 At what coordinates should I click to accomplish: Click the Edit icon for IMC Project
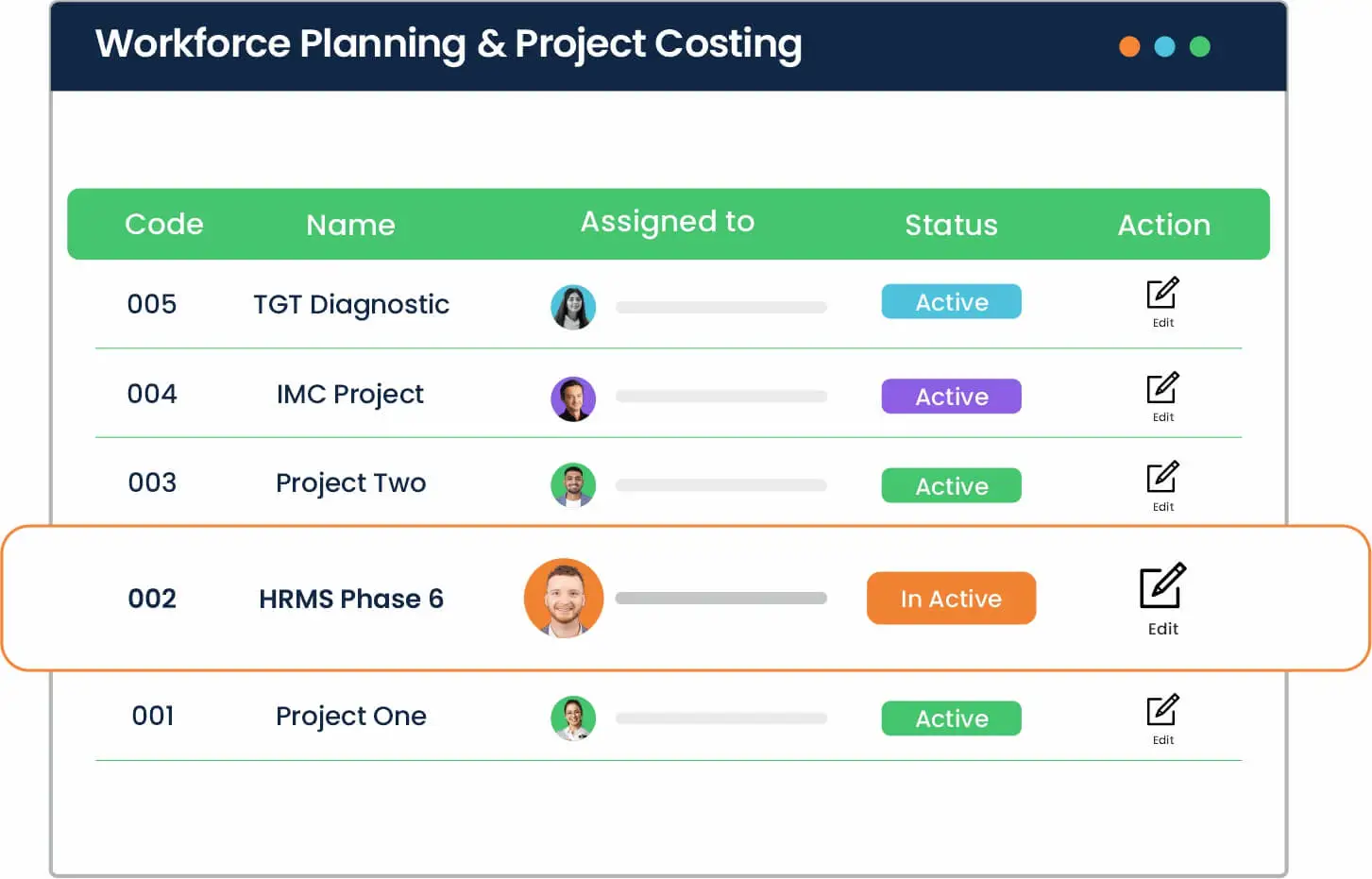coord(1162,388)
